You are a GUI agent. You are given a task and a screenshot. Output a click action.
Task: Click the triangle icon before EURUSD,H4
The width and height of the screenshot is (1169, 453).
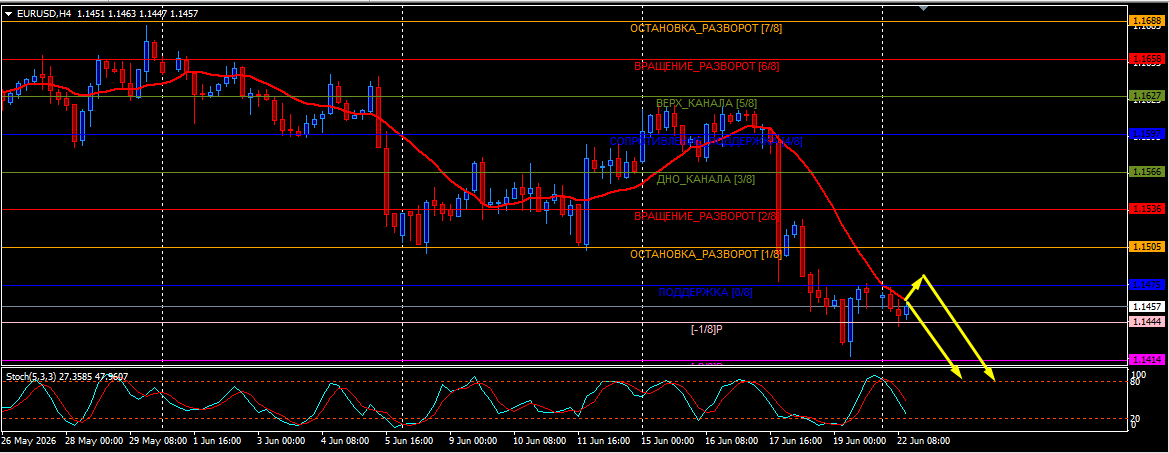pos(8,13)
